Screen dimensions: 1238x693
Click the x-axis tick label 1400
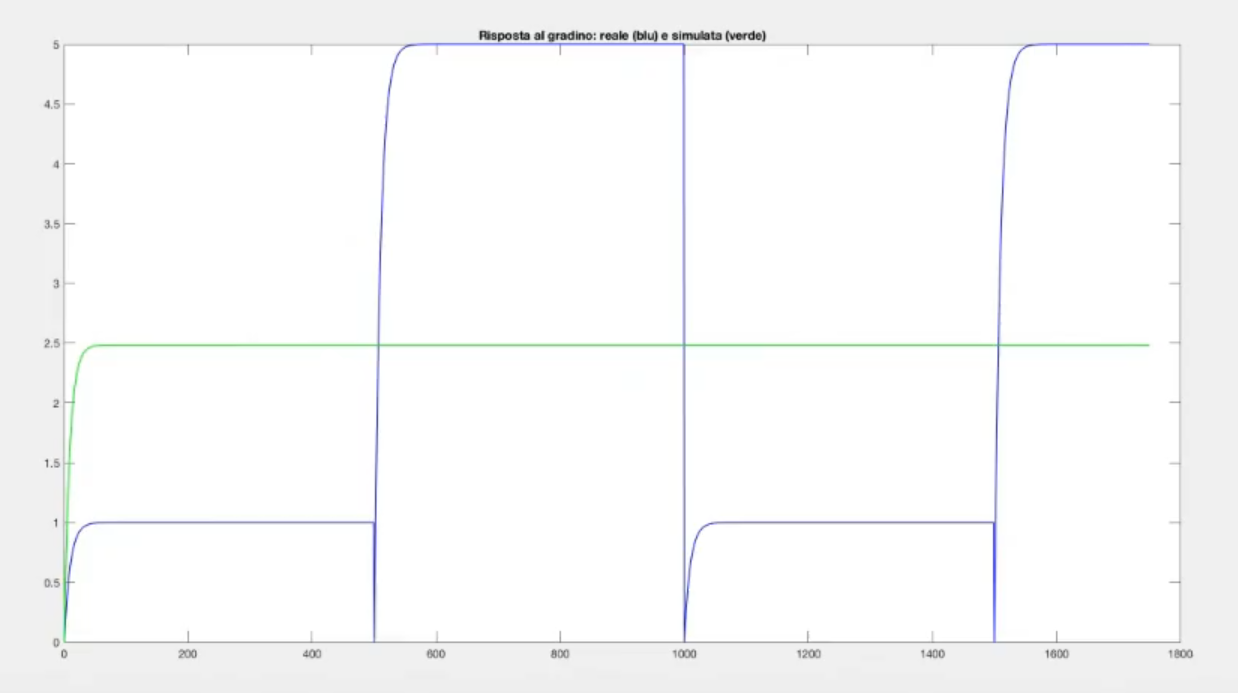click(x=932, y=656)
